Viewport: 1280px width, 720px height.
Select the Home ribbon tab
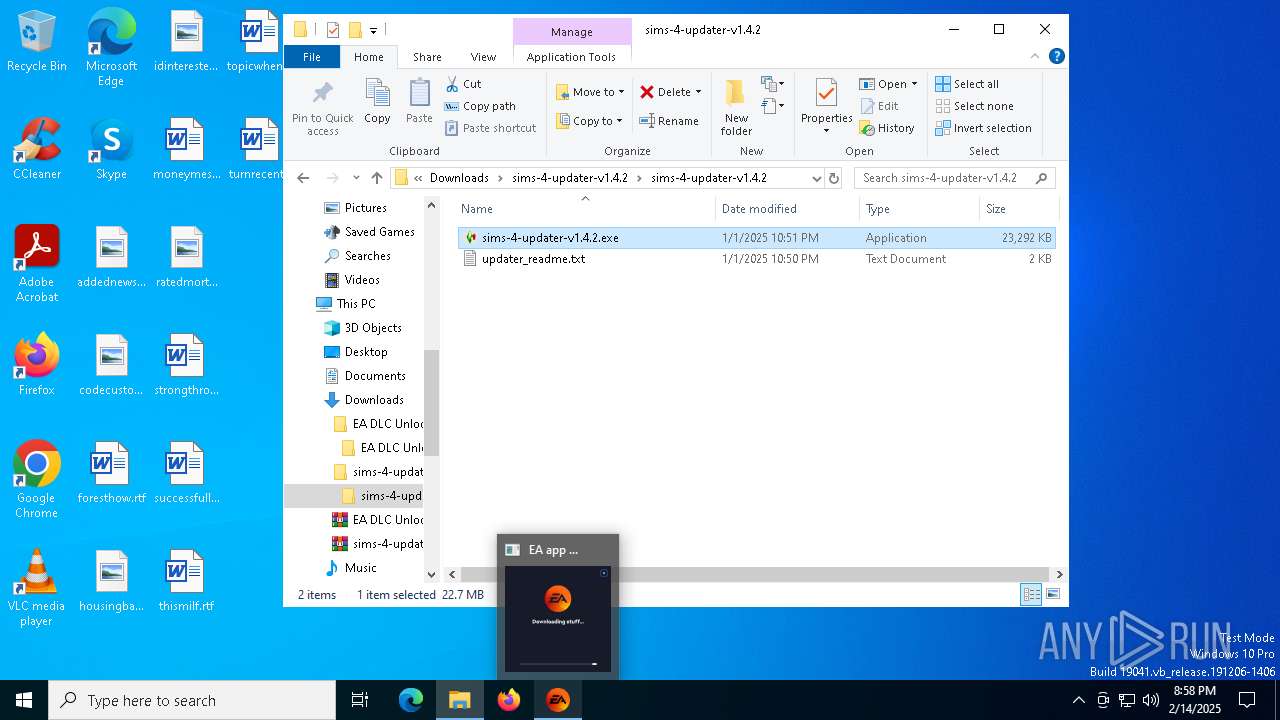368,57
